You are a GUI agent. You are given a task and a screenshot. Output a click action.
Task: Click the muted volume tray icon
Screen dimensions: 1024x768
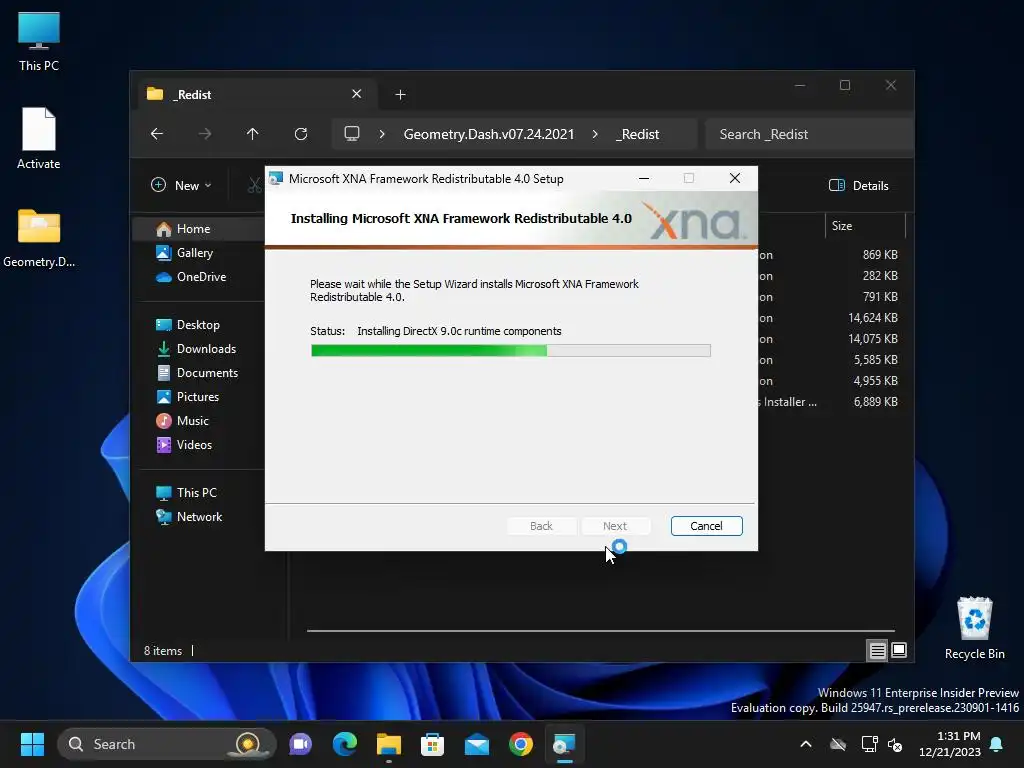pyautogui.click(x=895, y=744)
